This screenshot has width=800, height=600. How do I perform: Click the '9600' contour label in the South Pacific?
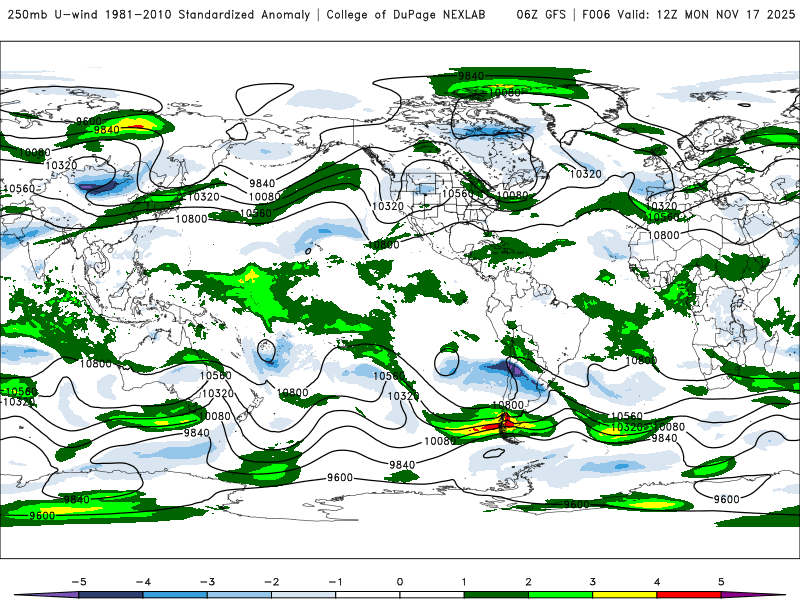click(340, 478)
